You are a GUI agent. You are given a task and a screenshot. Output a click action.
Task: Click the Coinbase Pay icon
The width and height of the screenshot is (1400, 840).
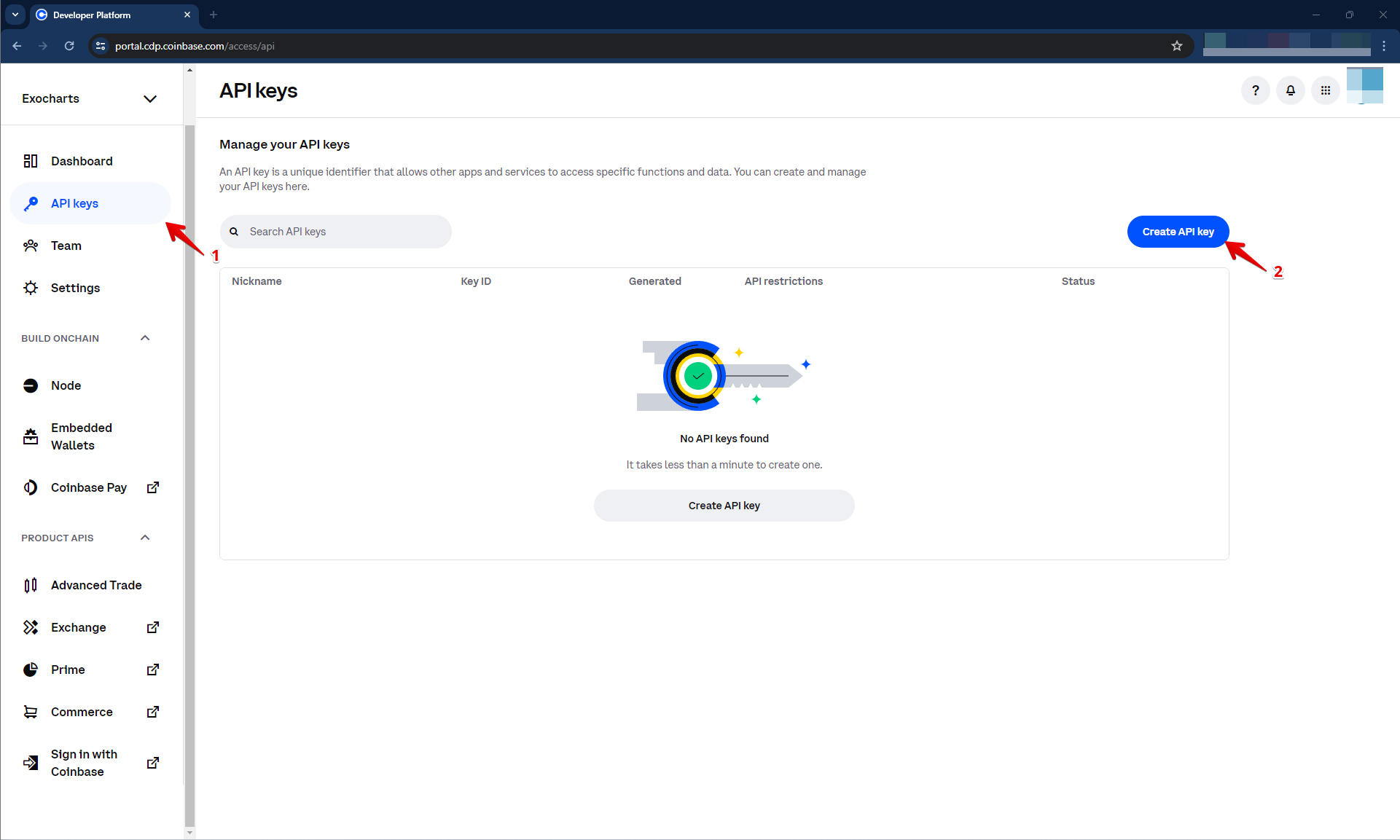click(x=31, y=487)
